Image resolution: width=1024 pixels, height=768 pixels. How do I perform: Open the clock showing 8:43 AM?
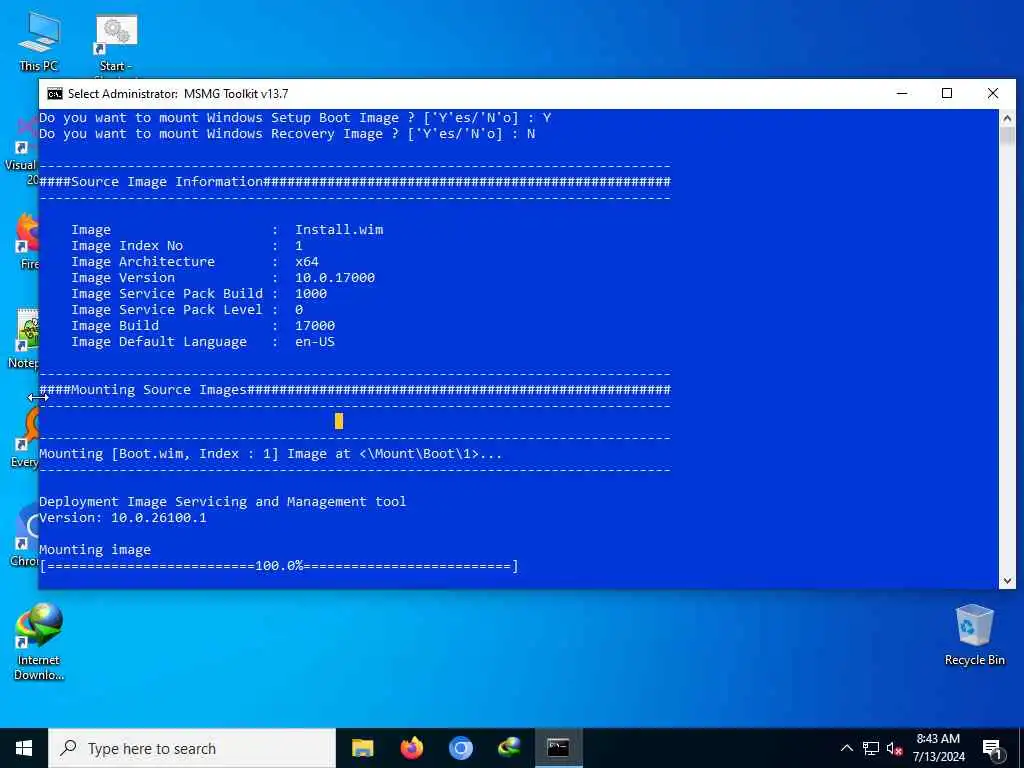click(x=938, y=748)
